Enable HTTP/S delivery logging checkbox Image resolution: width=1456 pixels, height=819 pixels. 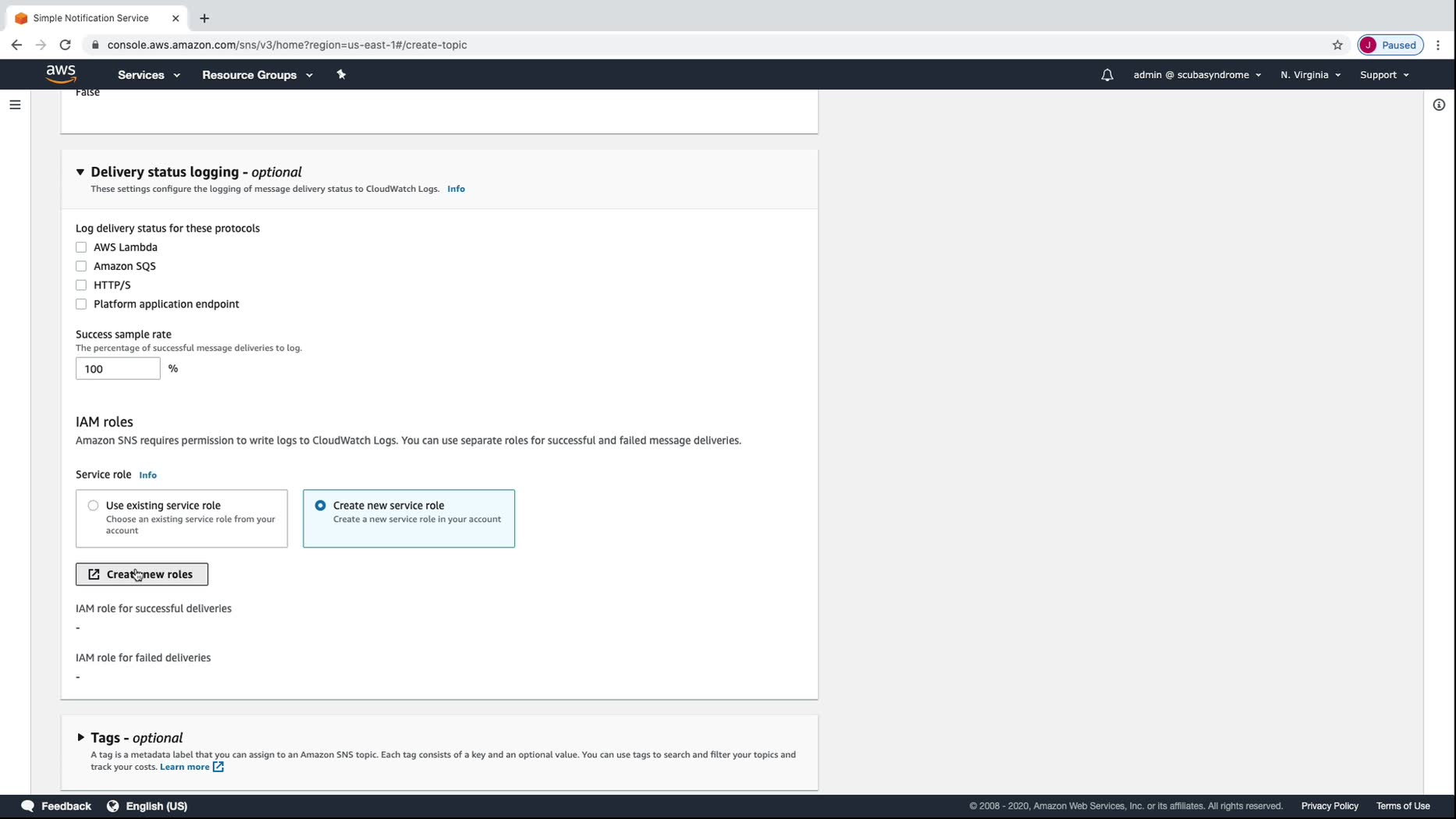point(81,285)
